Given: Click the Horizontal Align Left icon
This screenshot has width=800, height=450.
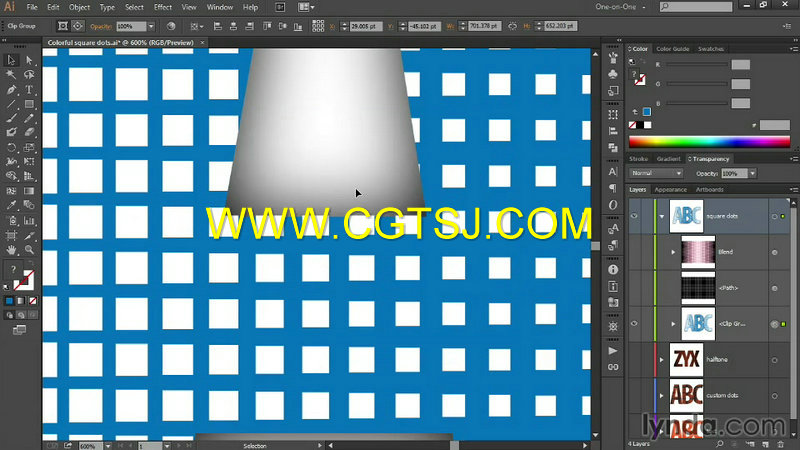Looking at the screenshot, I should (x=218, y=26).
